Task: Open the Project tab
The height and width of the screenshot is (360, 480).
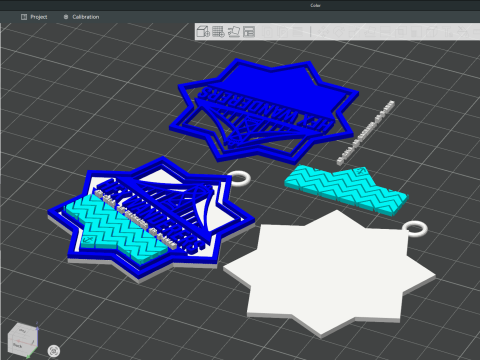Action: (34, 17)
